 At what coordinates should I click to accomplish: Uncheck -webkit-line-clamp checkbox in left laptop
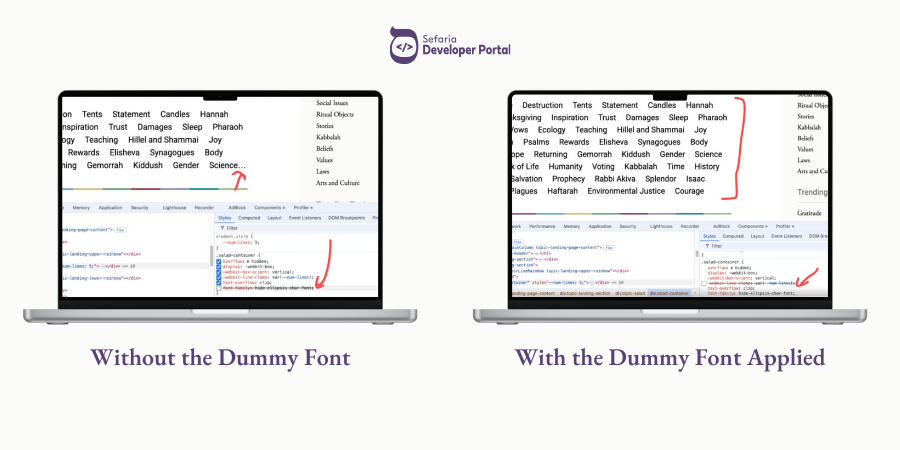point(219,277)
